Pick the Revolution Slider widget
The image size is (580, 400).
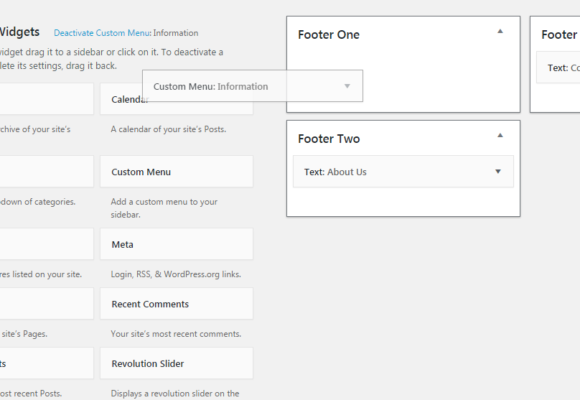pos(177,363)
